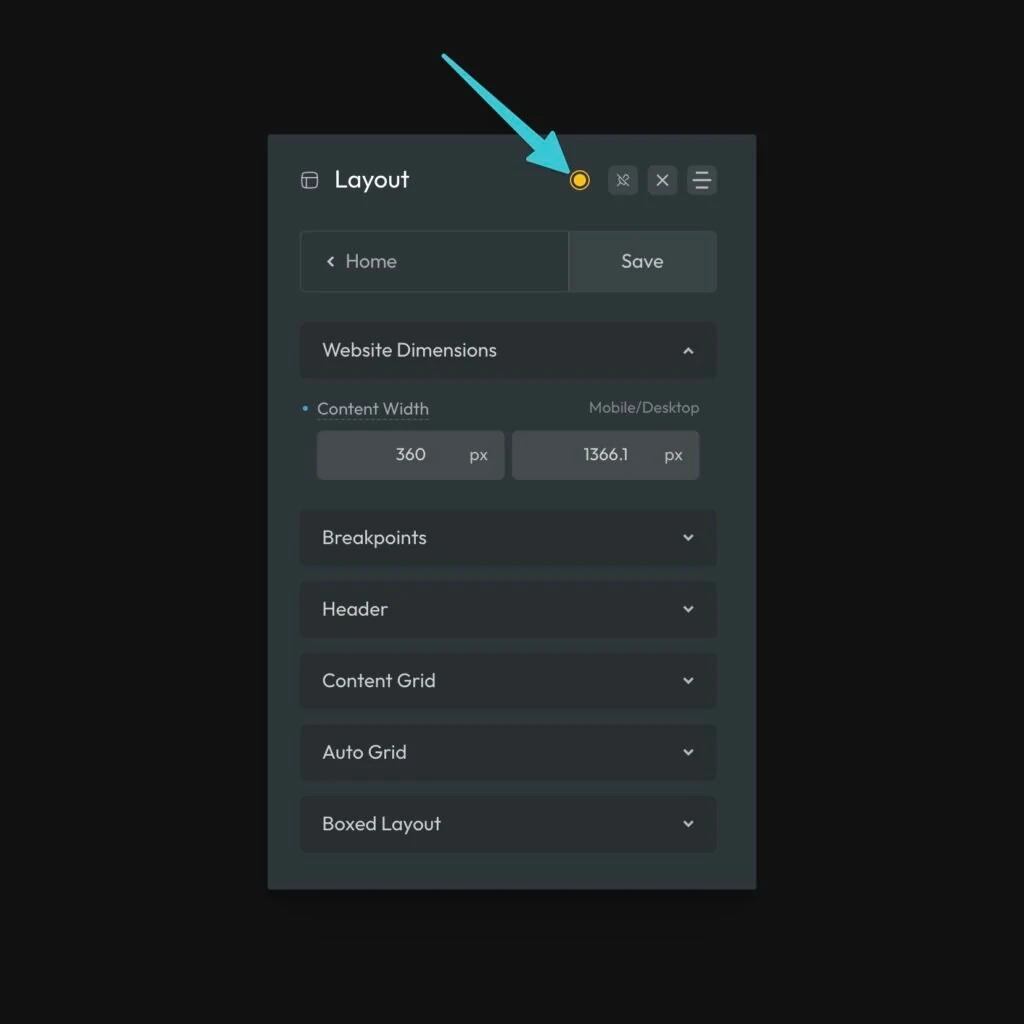Click the yellow unsaved changes indicator dot
Image resolution: width=1024 pixels, height=1024 pixels.
579,180
